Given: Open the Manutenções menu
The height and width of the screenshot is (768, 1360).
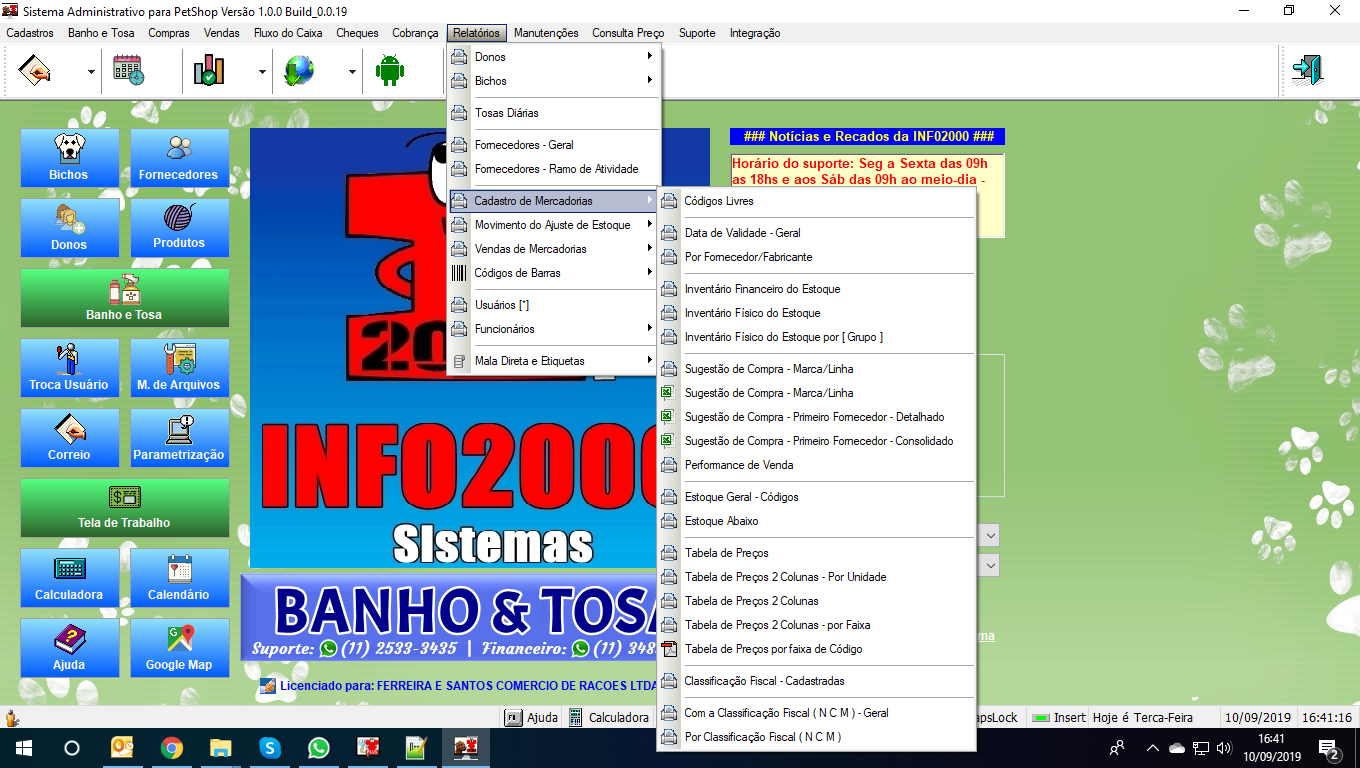Looking at the screenshot, I should pos(546,33).
